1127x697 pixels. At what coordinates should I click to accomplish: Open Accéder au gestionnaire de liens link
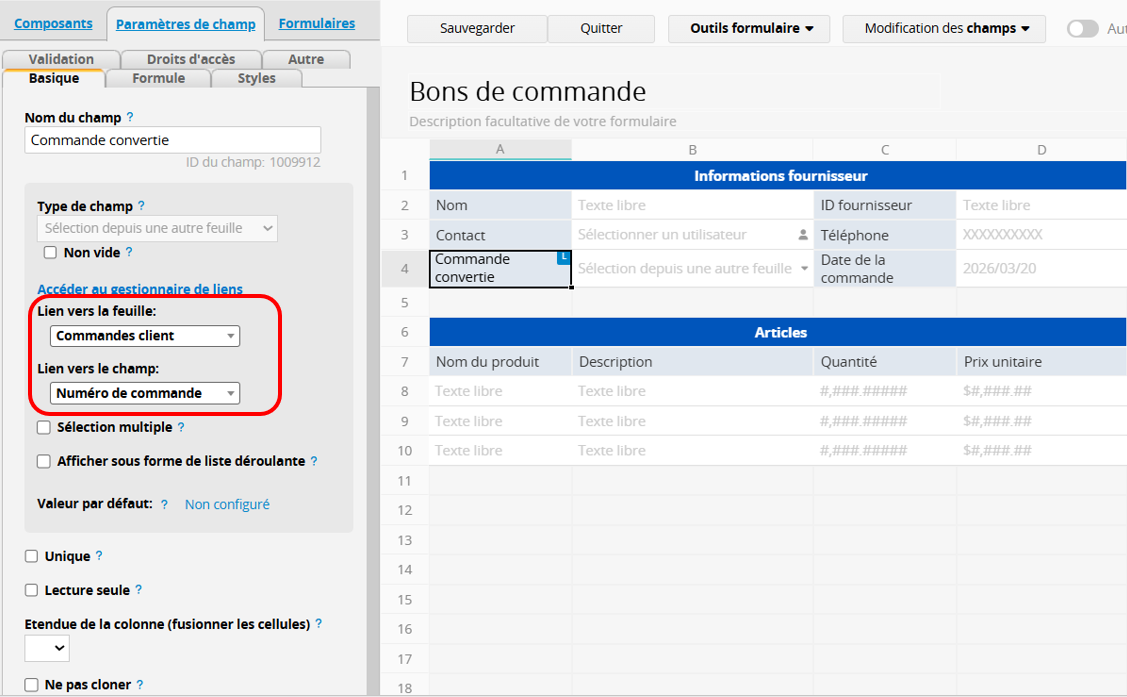[x=140, y=289]
